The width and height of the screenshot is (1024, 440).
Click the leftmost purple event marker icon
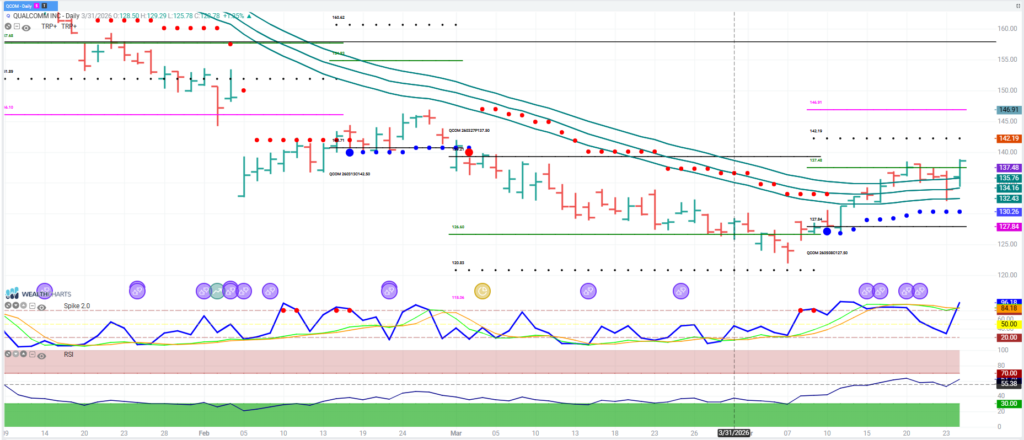click(x=138, y=290)
